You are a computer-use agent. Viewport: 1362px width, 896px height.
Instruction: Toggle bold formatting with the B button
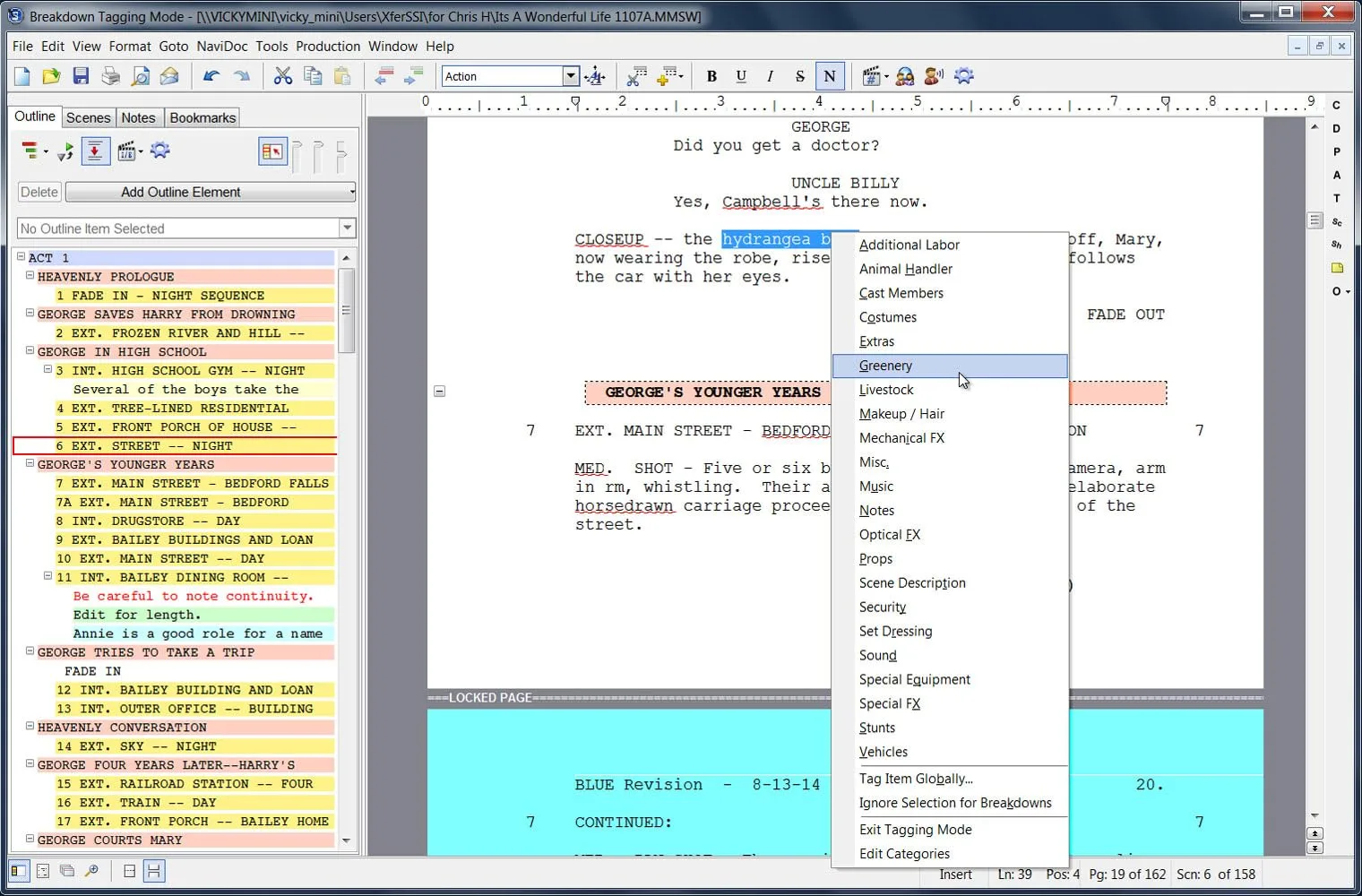point(711,76)
